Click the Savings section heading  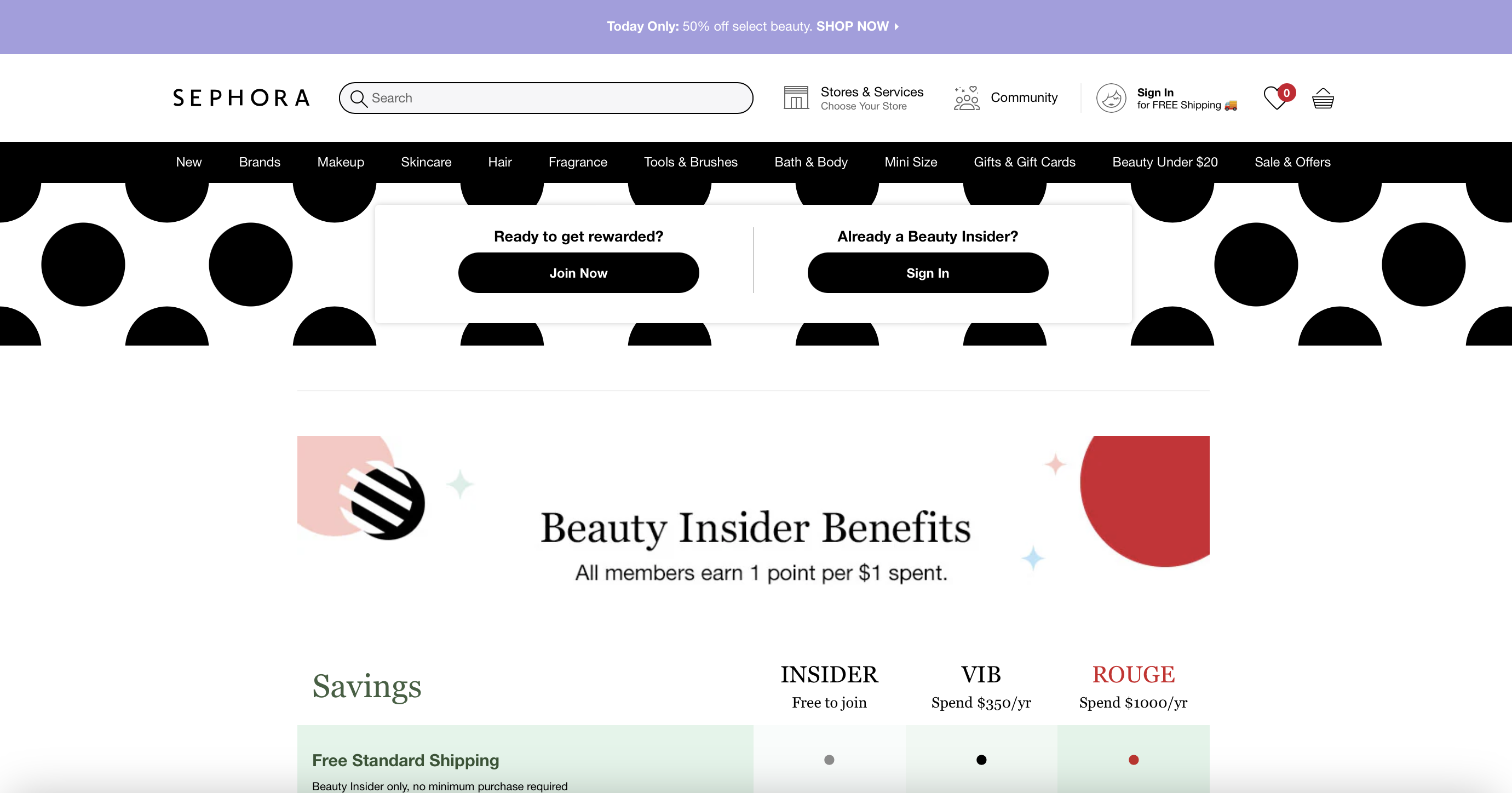pos(367,686)
